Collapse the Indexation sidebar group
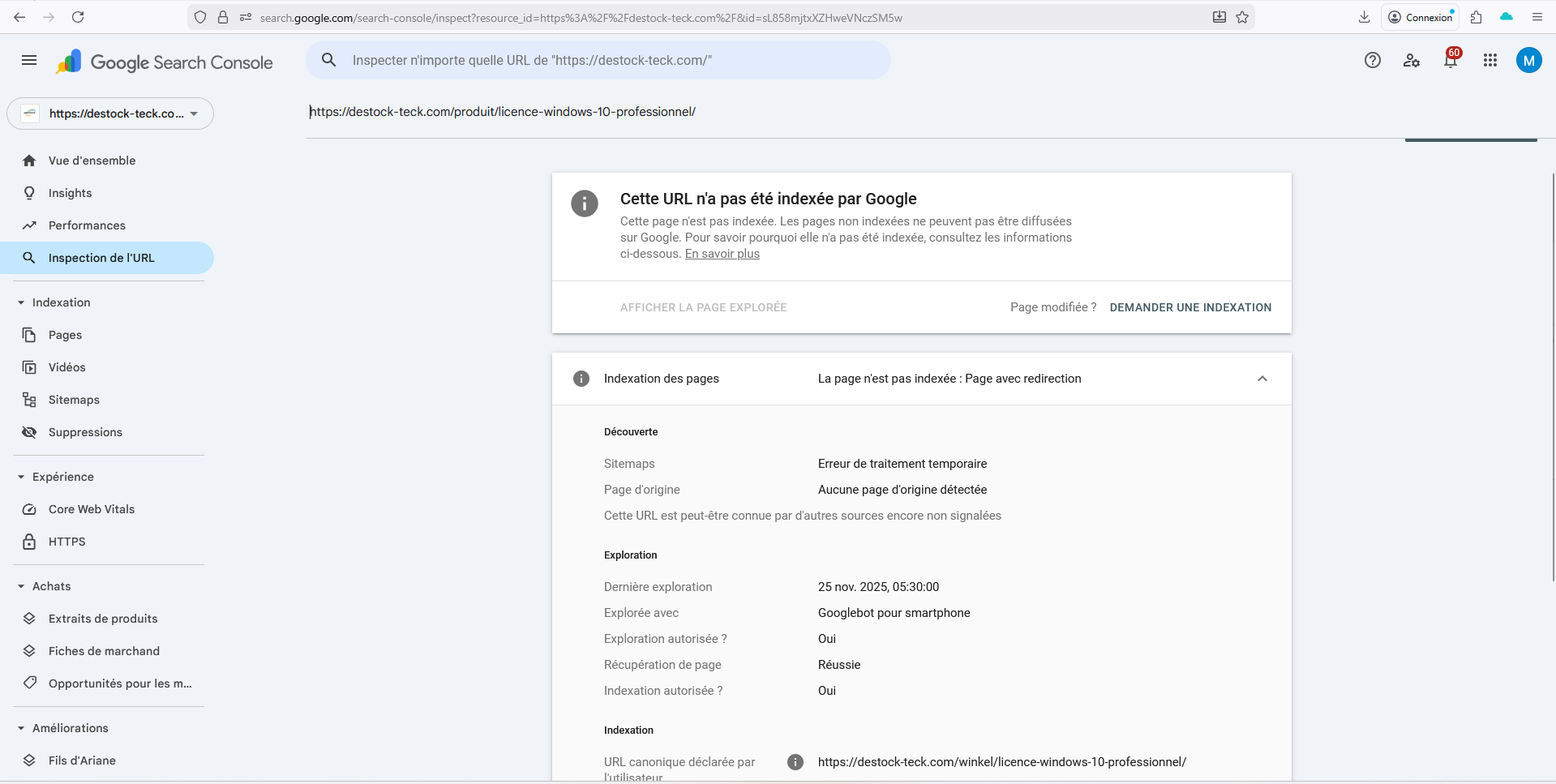Screen dimensions: 1556x784 (22, 302)
